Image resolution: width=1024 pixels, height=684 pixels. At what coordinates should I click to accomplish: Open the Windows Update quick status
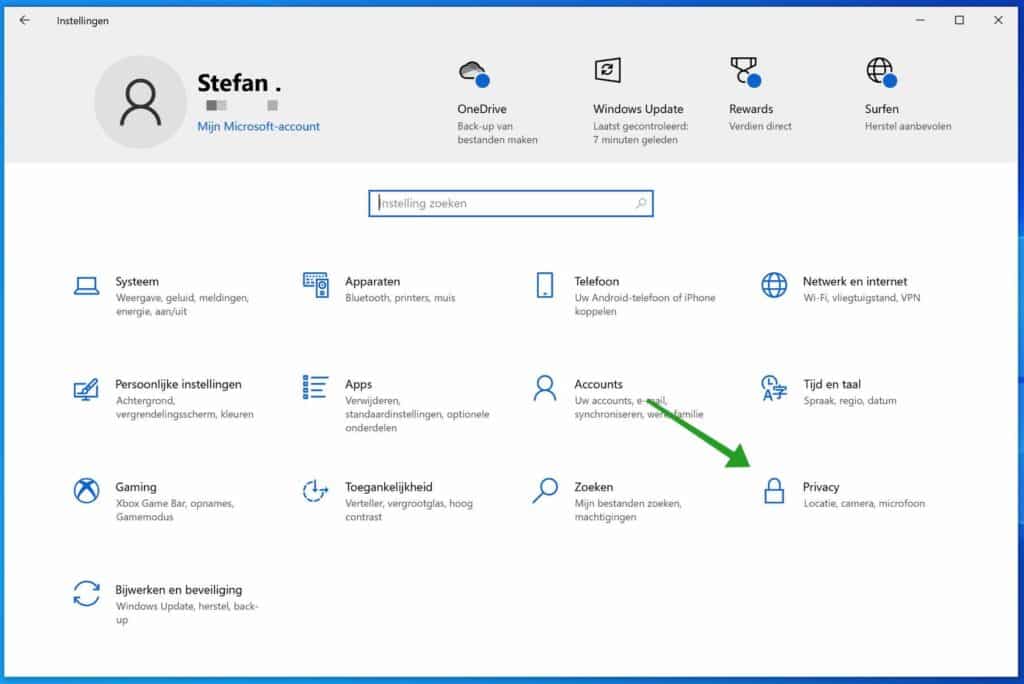click(x=637, y=95)
